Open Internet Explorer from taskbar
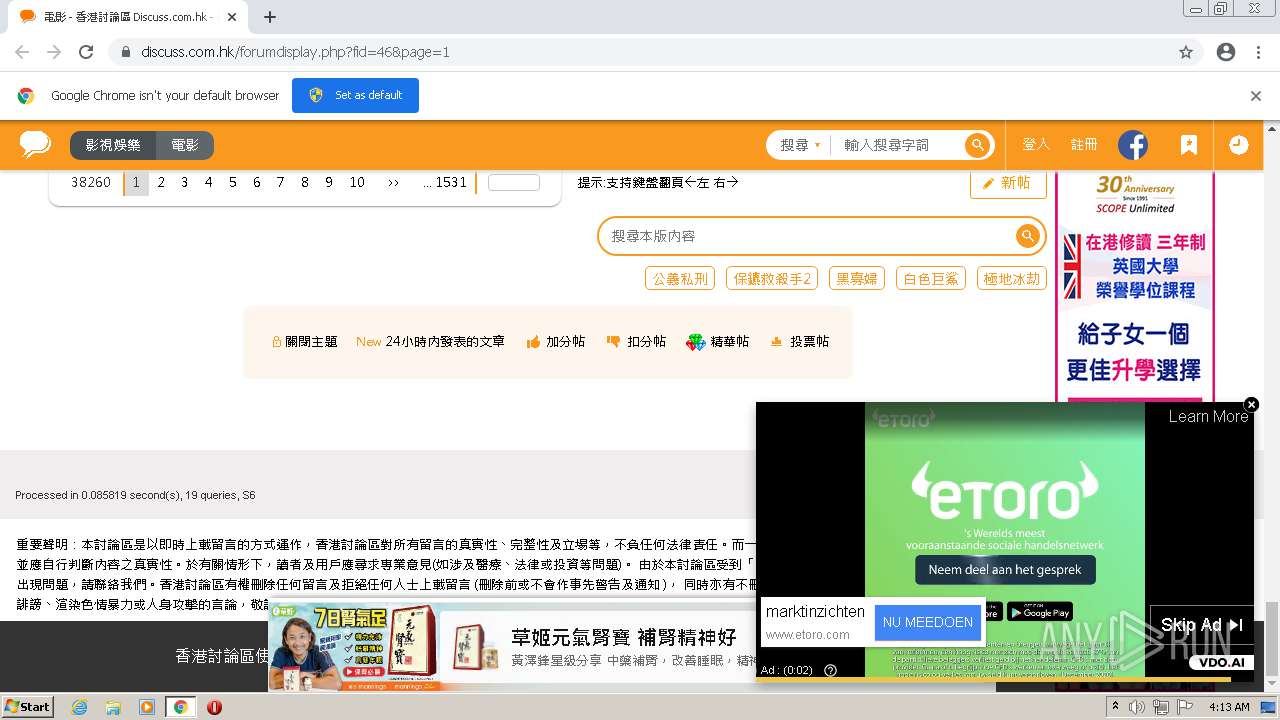This screenshot has width=1280, height=720. point(79,707)
